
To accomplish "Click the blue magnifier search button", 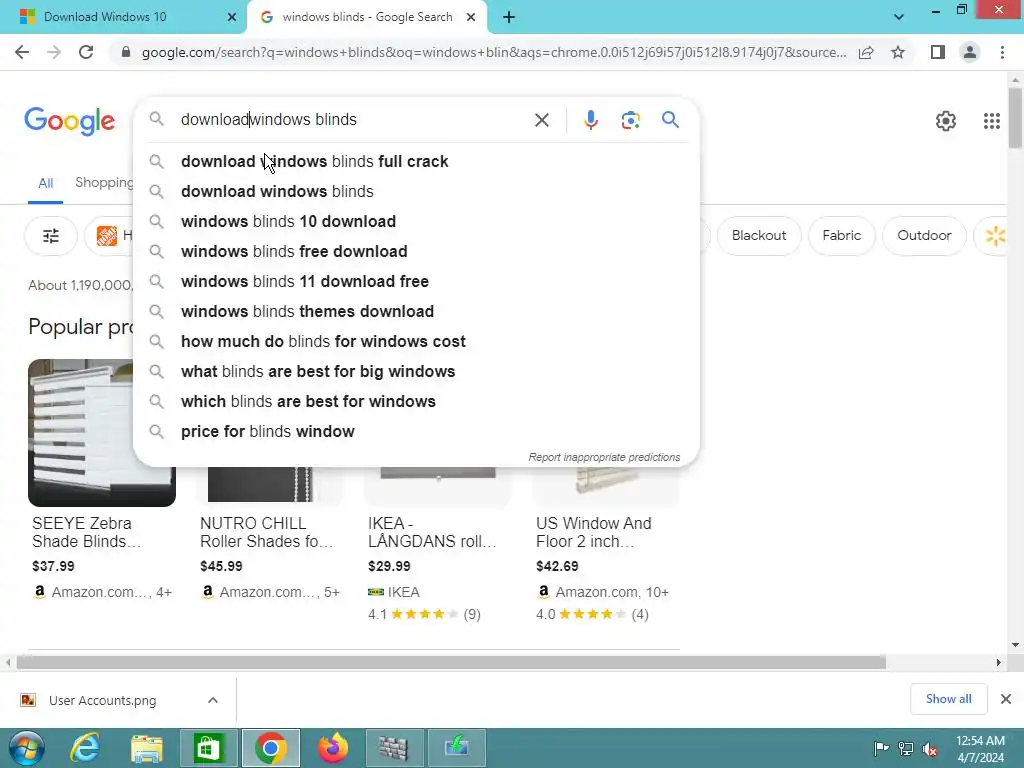I will [x=670, y=120].
